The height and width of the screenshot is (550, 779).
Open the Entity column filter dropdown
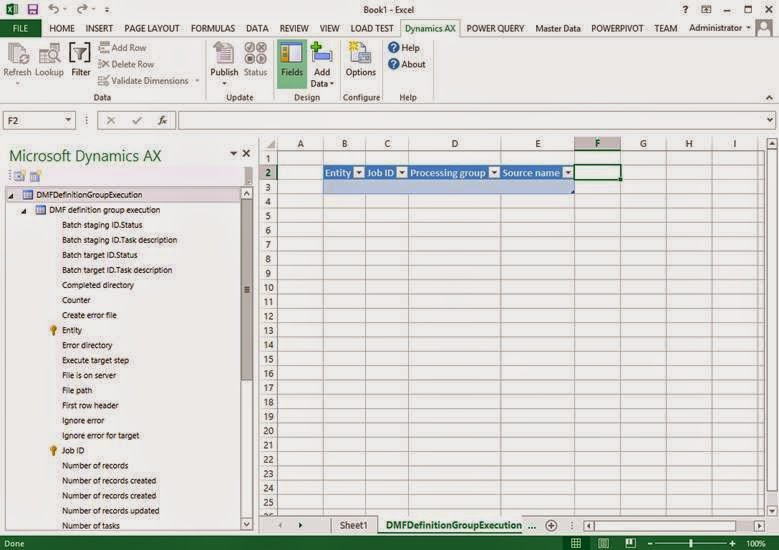pos(359,172)
